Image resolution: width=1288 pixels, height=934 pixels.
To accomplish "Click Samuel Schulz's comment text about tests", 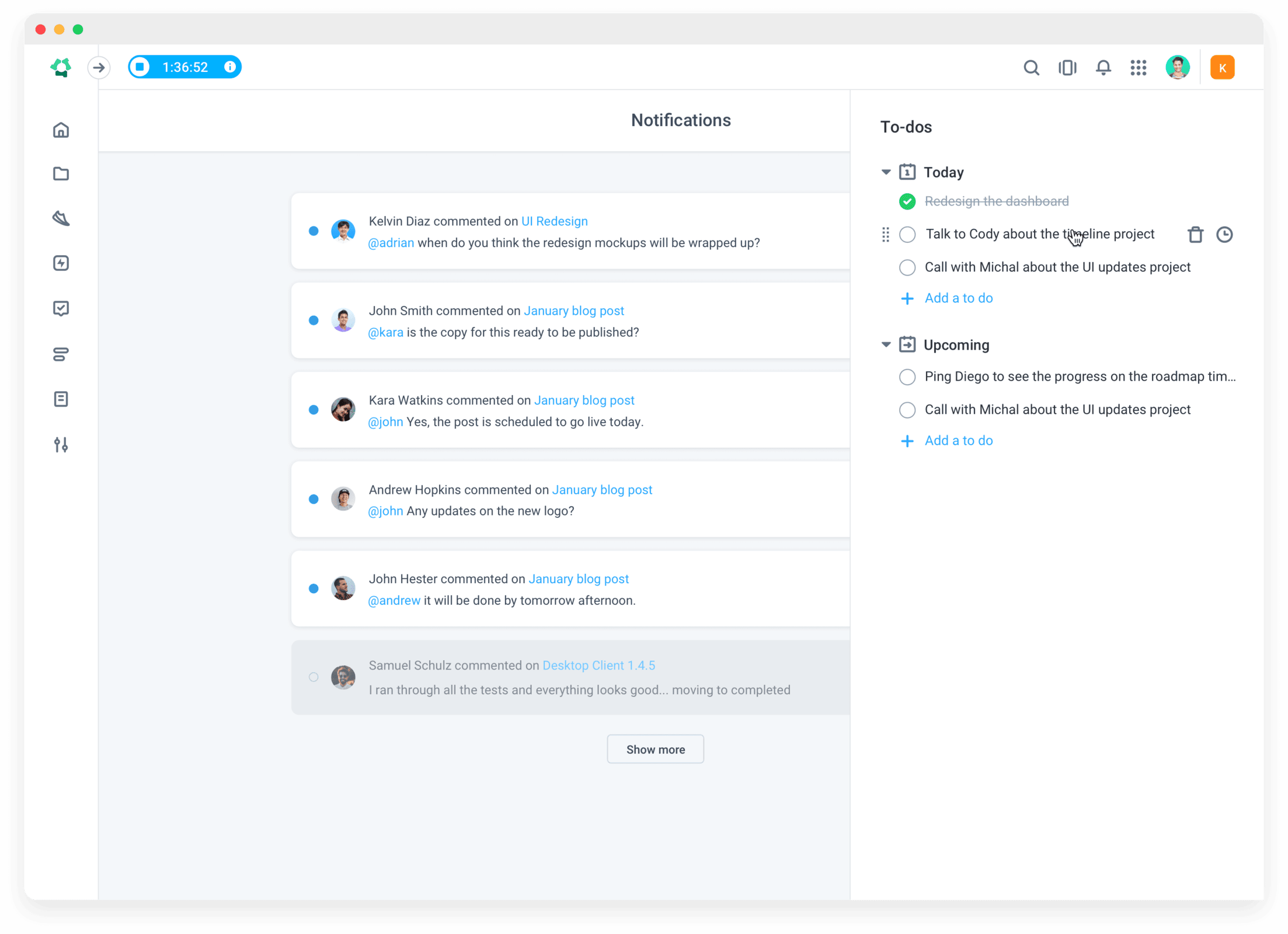I will [579, 690].
